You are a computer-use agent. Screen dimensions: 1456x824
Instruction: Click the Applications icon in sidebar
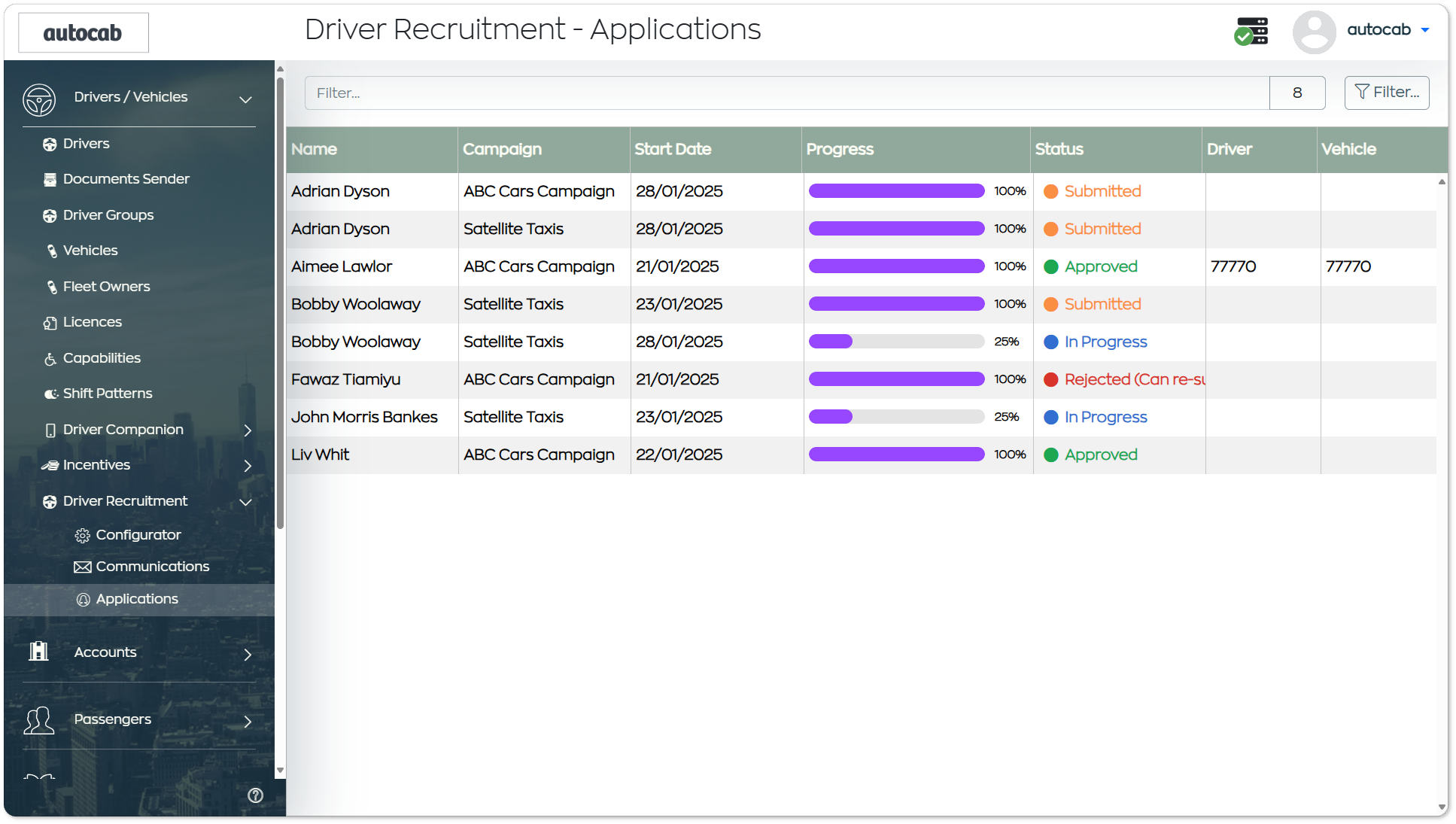point(84,600)
